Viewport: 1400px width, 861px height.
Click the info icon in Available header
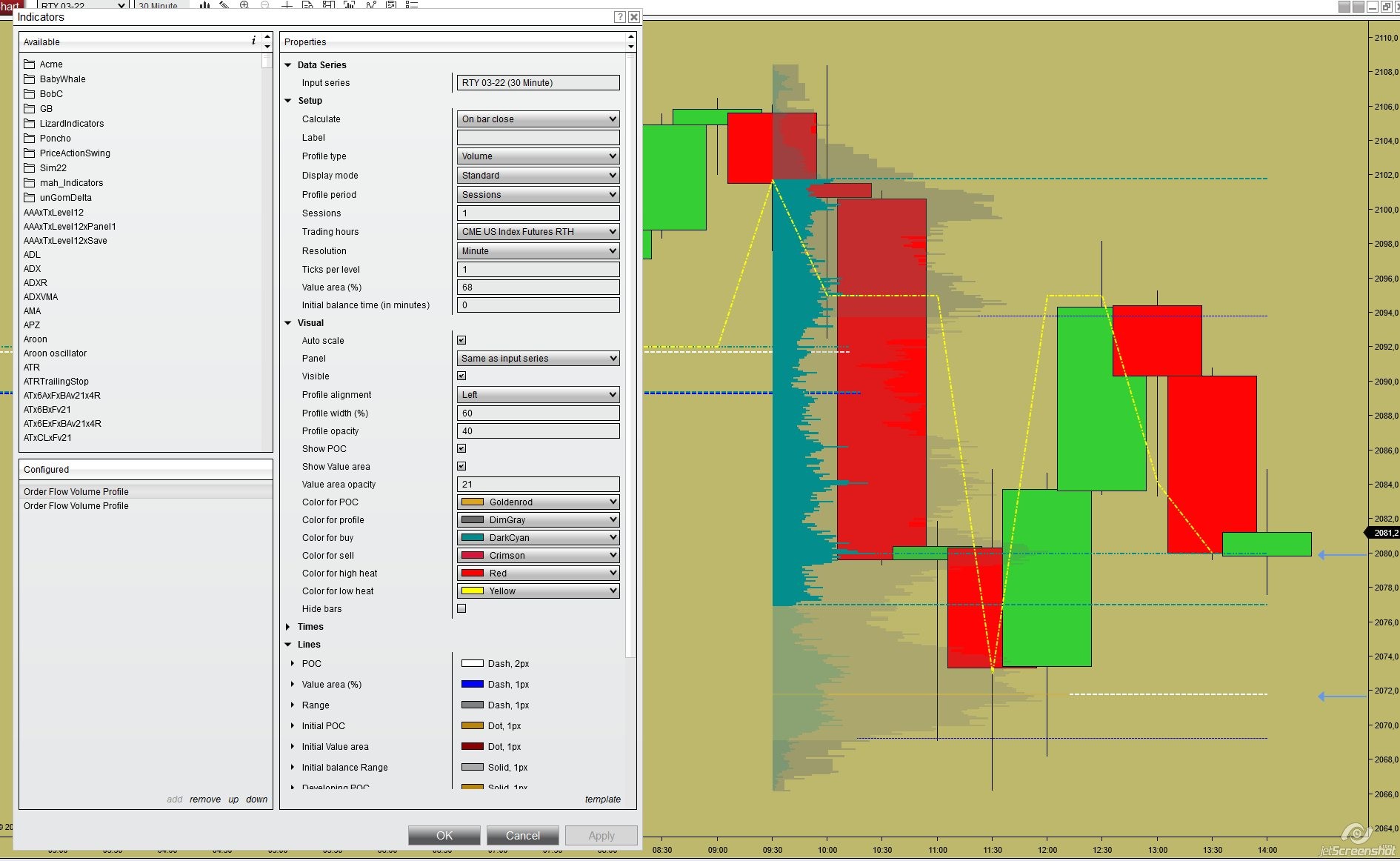(253, 41)
